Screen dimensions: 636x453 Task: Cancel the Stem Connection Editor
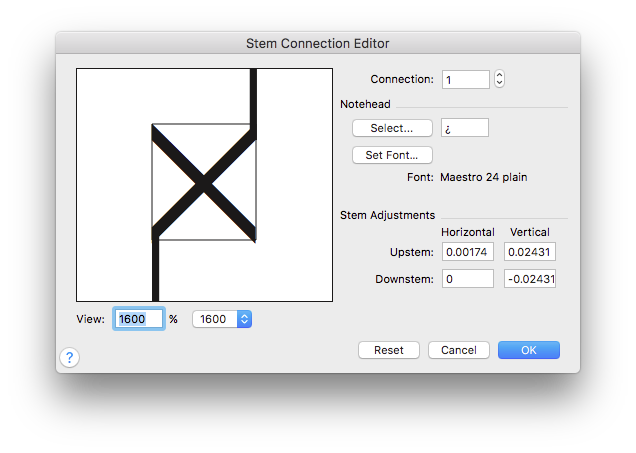pyautogui.click(x=459, y=350)
